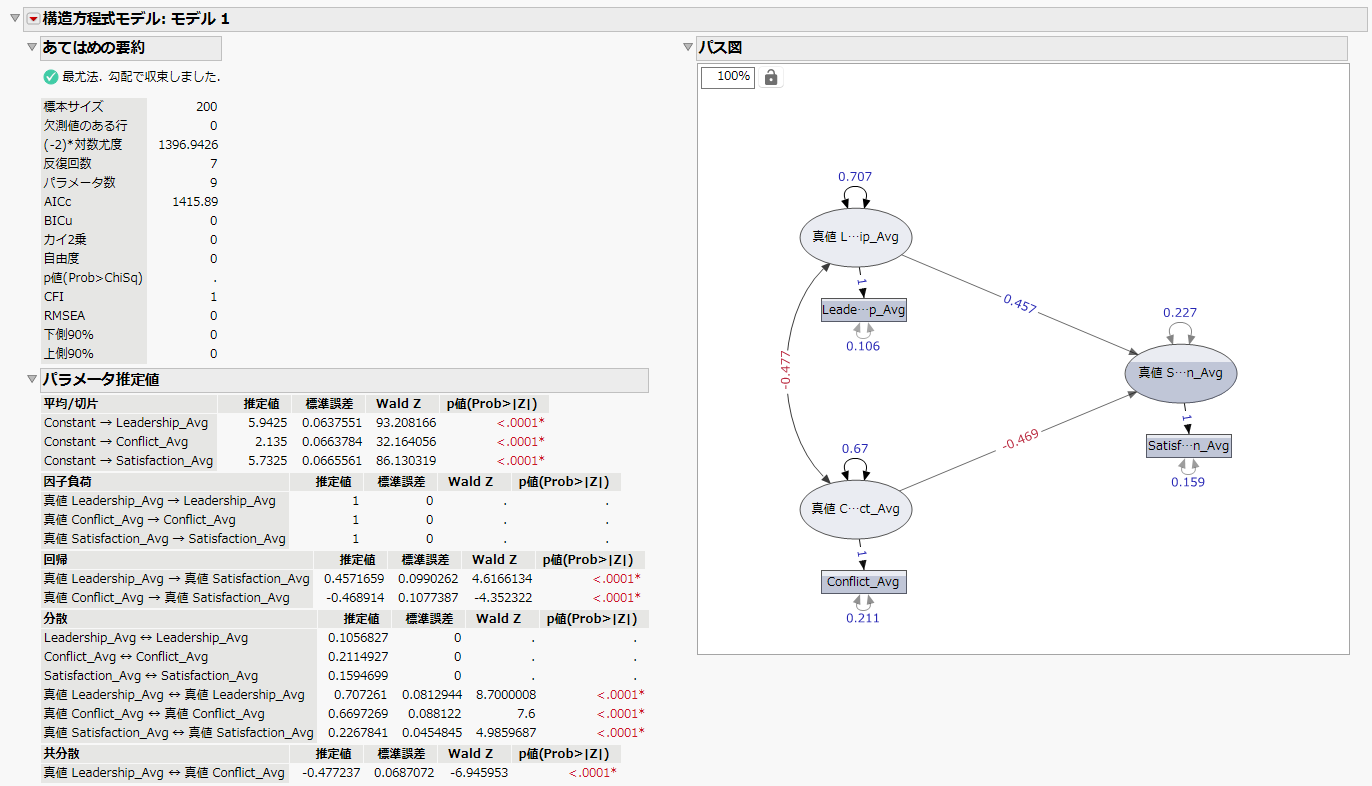Viewport: 1372px width, 786px height.
Task: Click the 0.227 variance label in the diagram
Action: pyautogui.click(x=1180, y=313)
